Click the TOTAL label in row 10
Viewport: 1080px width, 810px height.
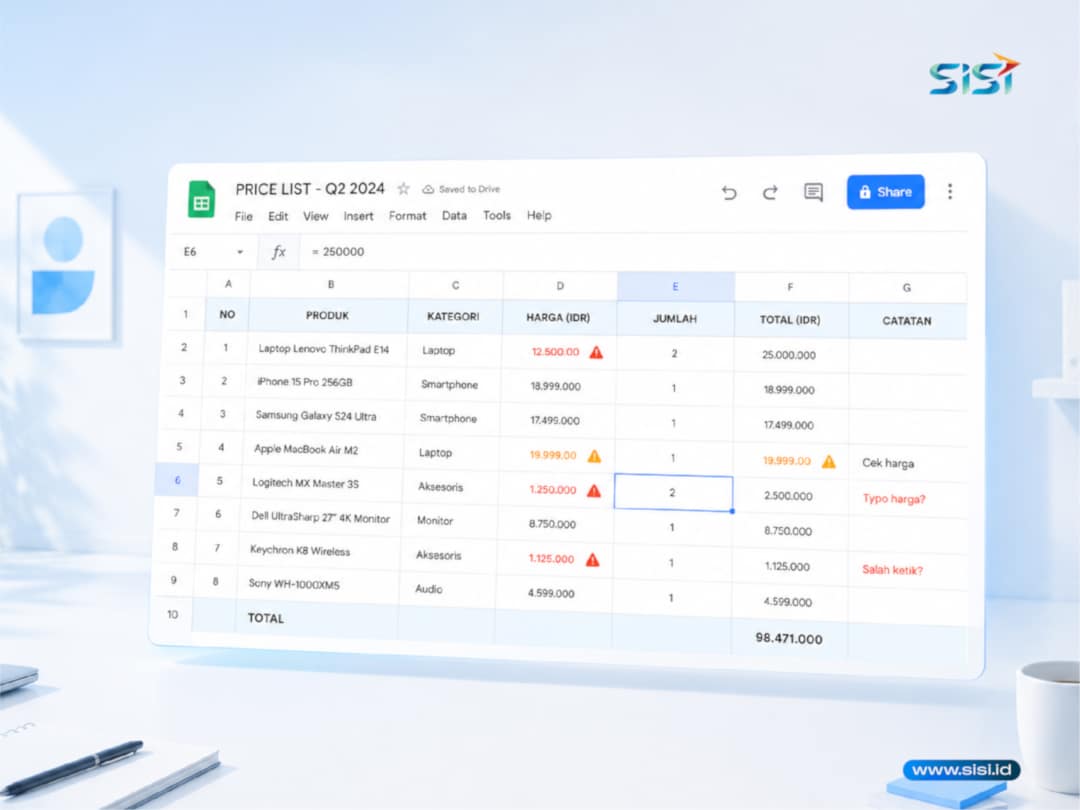pos(266,619)
